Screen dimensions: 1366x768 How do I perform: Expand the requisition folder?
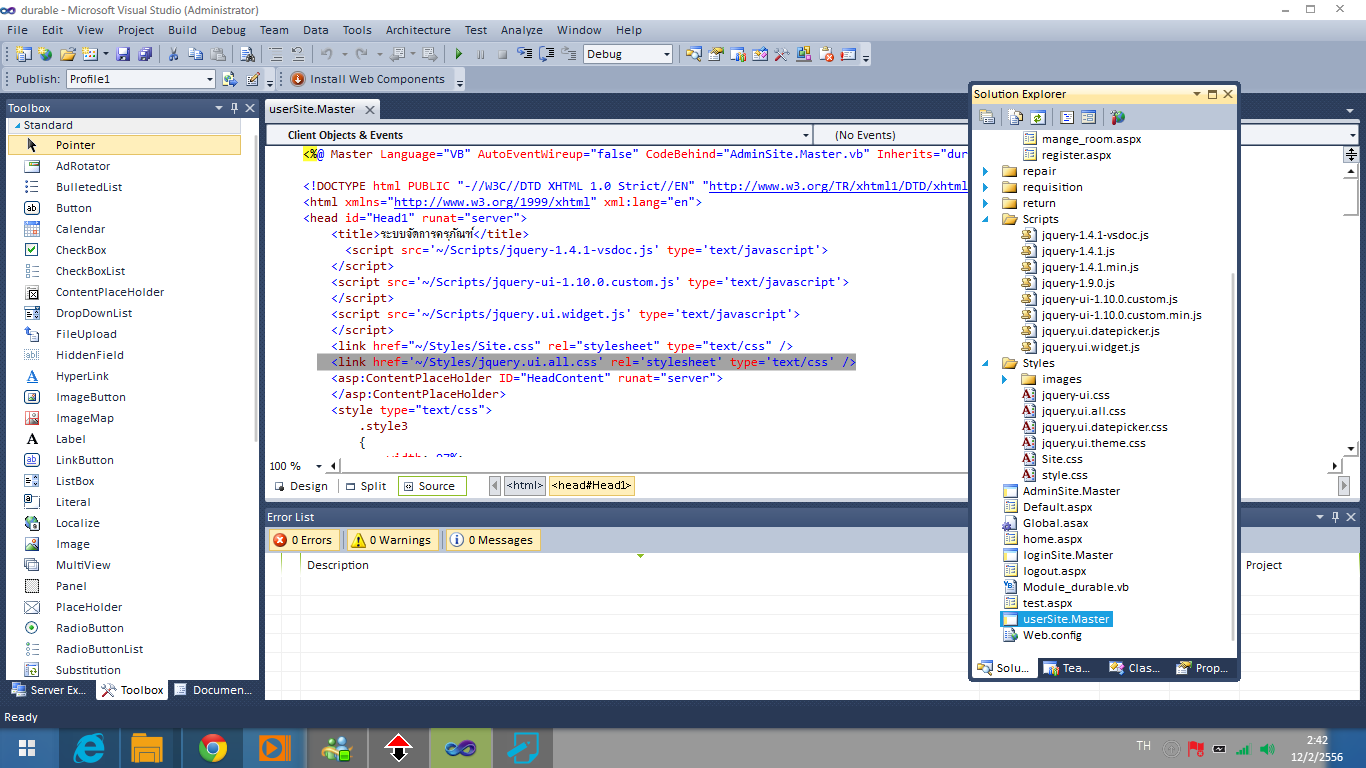coord(986,187)
